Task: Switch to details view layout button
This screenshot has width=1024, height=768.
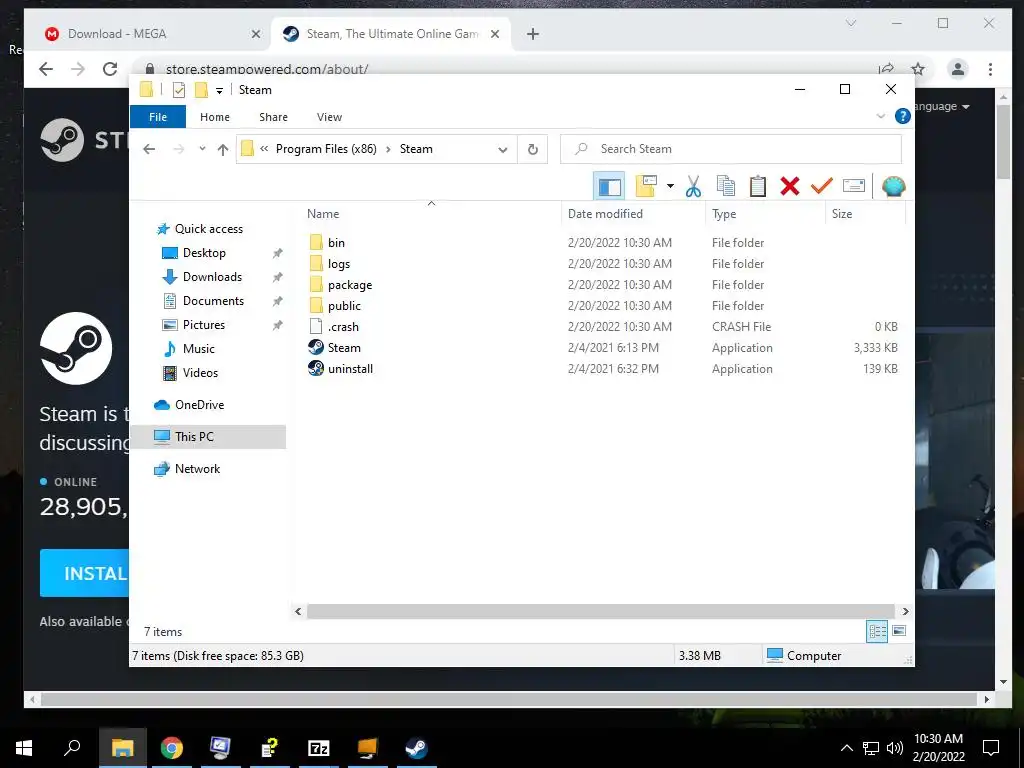Action: [x=877, y=631]
